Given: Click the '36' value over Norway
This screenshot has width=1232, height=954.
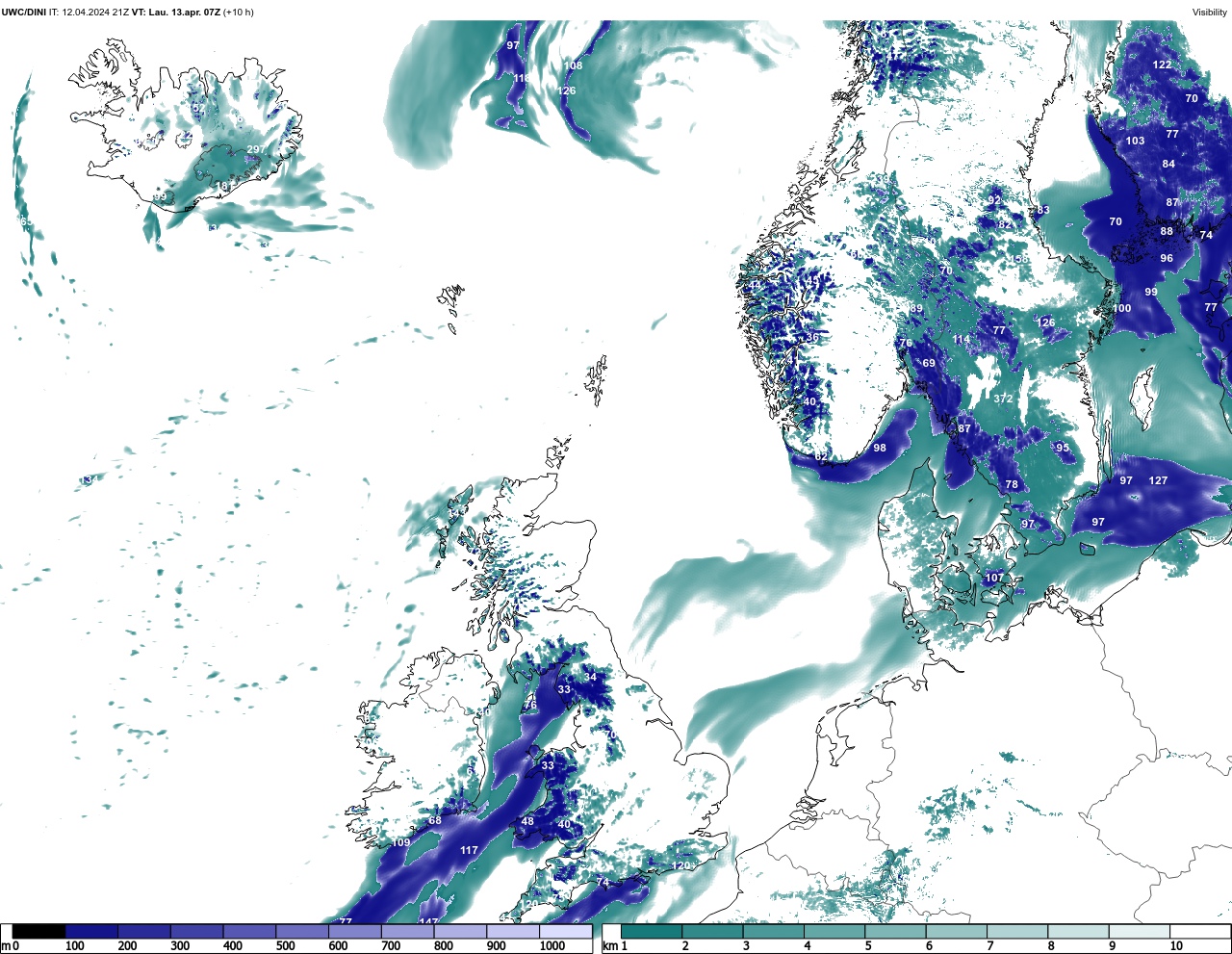Looking at the screenshot, I should pos(812,337).
